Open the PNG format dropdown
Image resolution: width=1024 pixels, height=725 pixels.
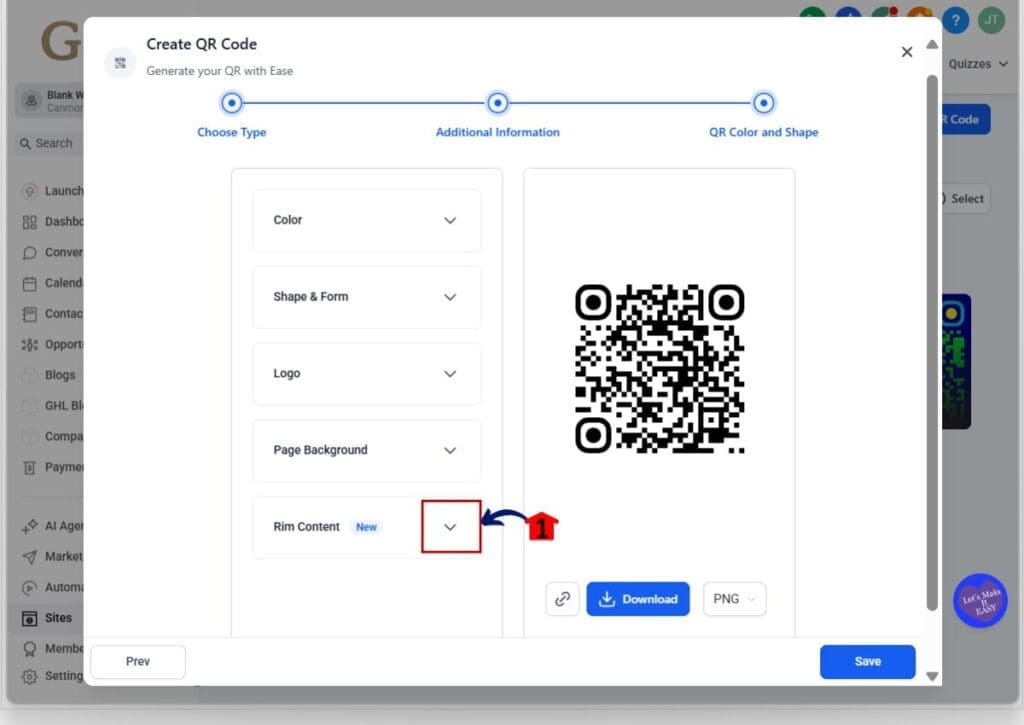point(734,599)
